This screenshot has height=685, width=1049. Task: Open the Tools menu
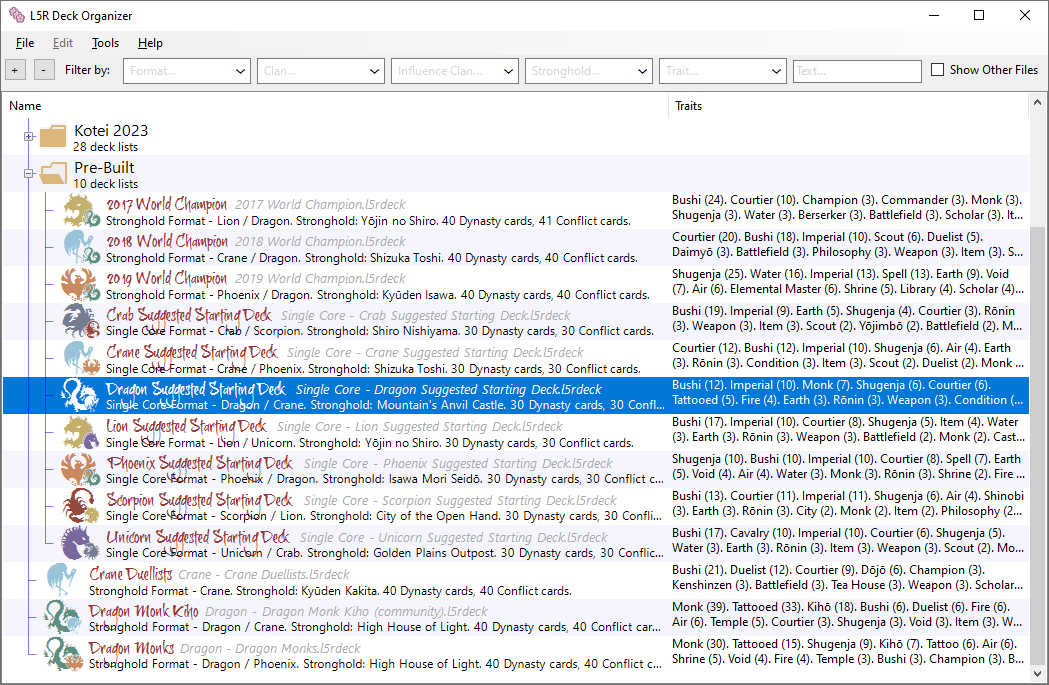point(105,43)
